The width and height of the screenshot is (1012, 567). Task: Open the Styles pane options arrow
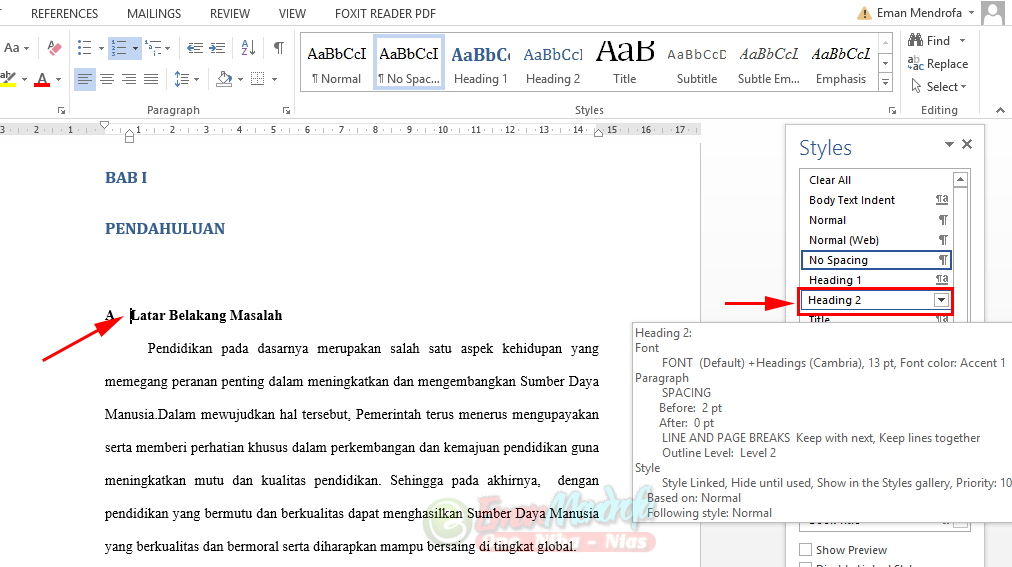[949, 144]
